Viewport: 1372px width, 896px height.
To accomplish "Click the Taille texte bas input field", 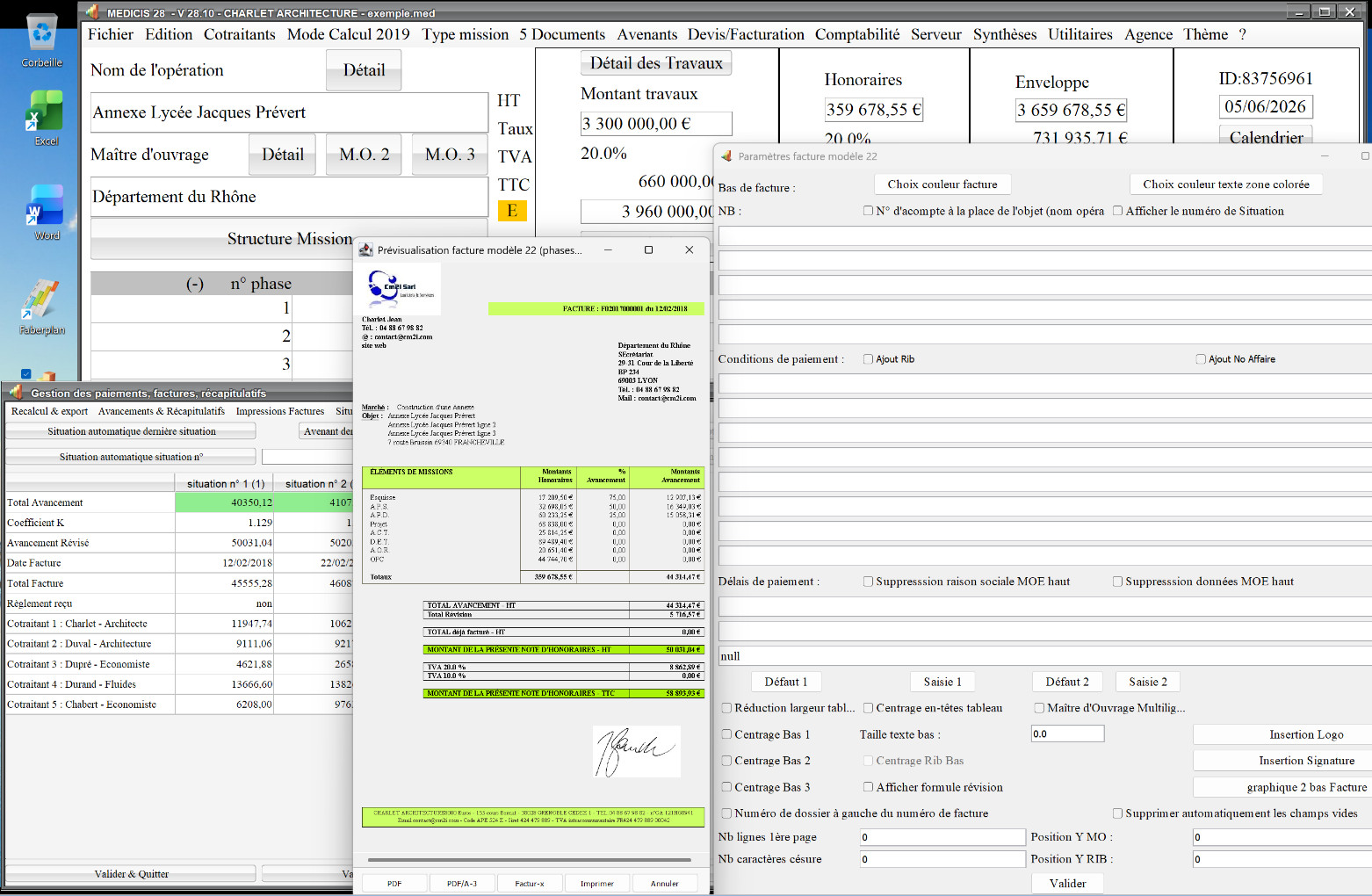I will click(x=1067, y=734).
